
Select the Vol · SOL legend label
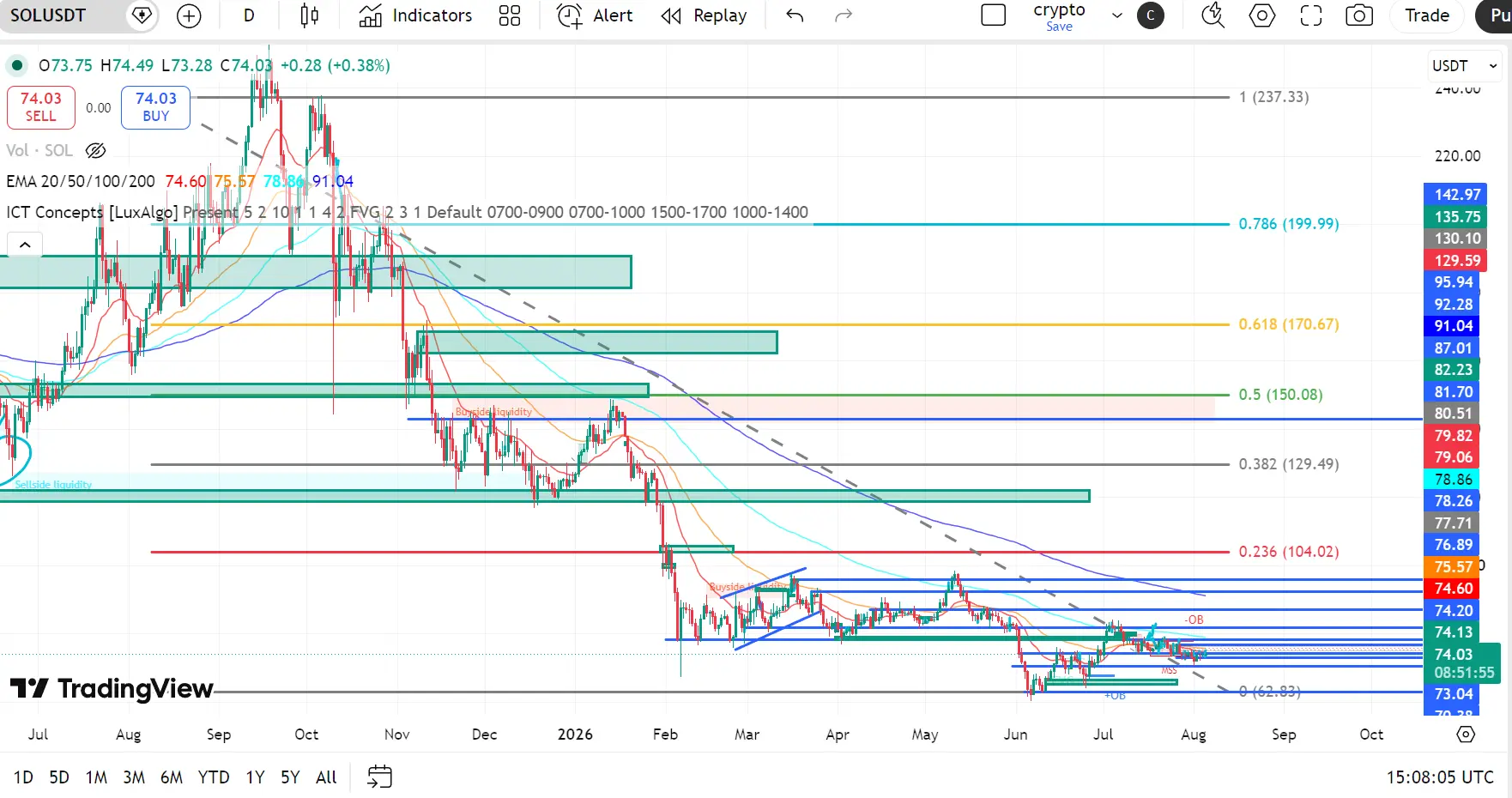pos(39,150)
